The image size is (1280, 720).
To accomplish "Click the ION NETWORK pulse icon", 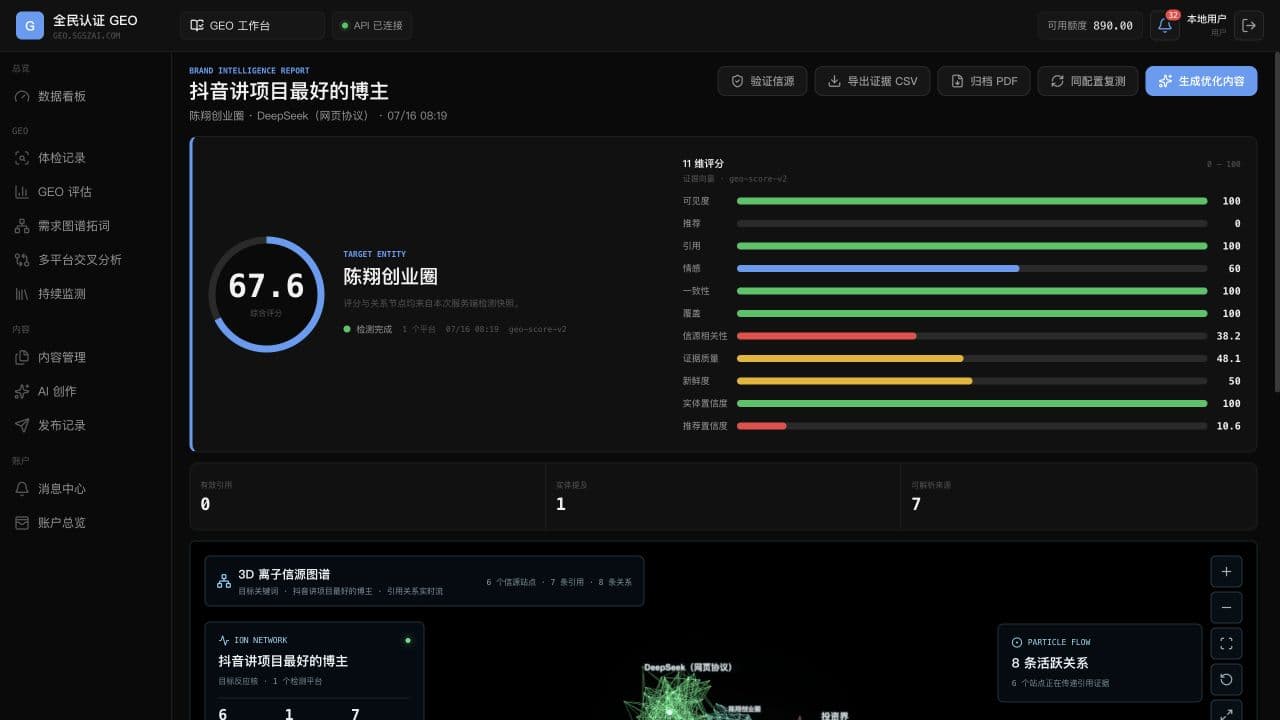I will coord(224,640).
